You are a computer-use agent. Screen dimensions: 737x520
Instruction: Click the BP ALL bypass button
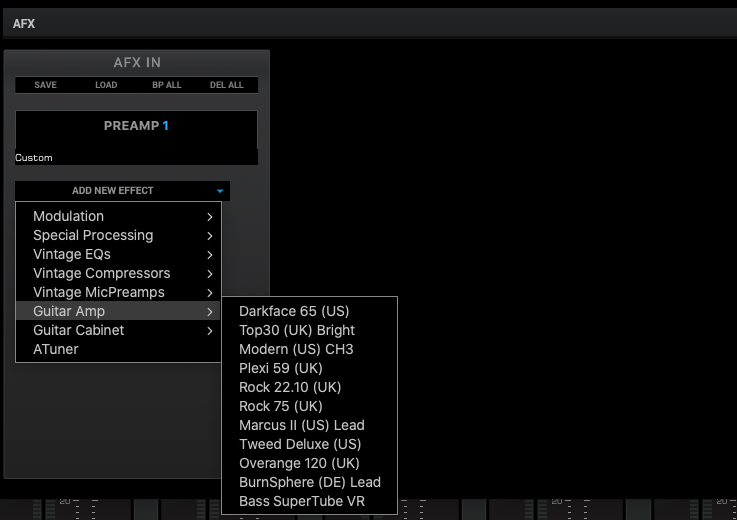(x=166, y=85)
